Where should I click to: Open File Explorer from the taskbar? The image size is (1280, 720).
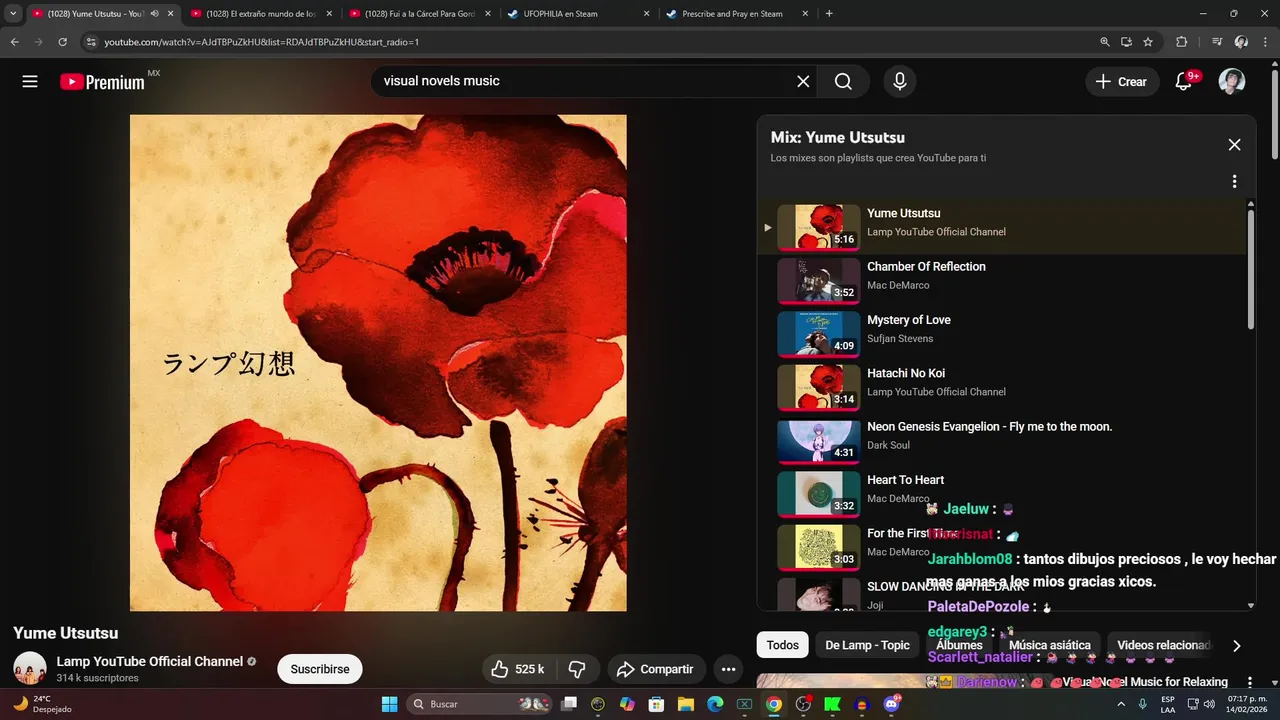pos(686,704)
